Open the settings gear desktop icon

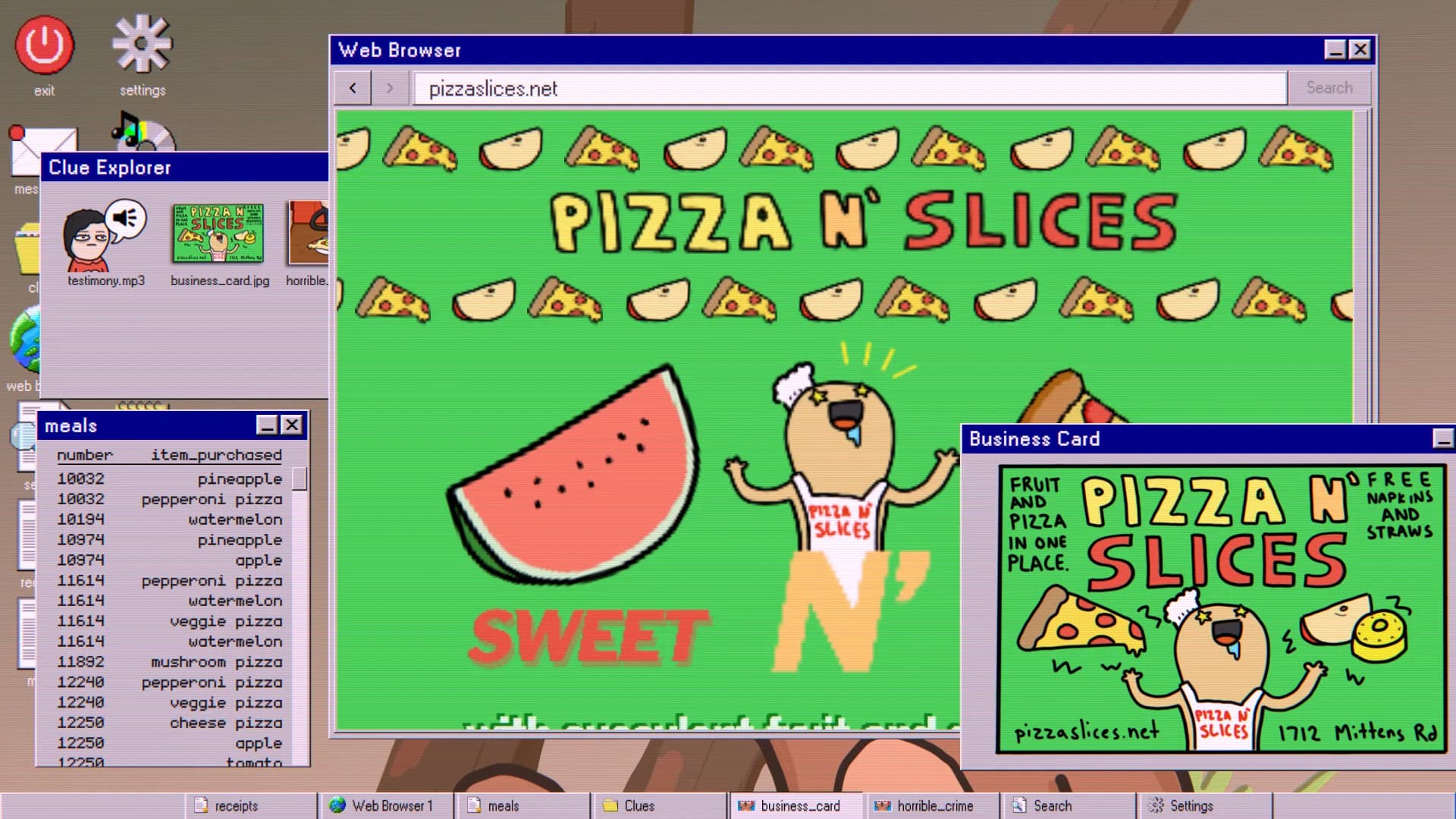pyautogui.click(x=143, y=44)
